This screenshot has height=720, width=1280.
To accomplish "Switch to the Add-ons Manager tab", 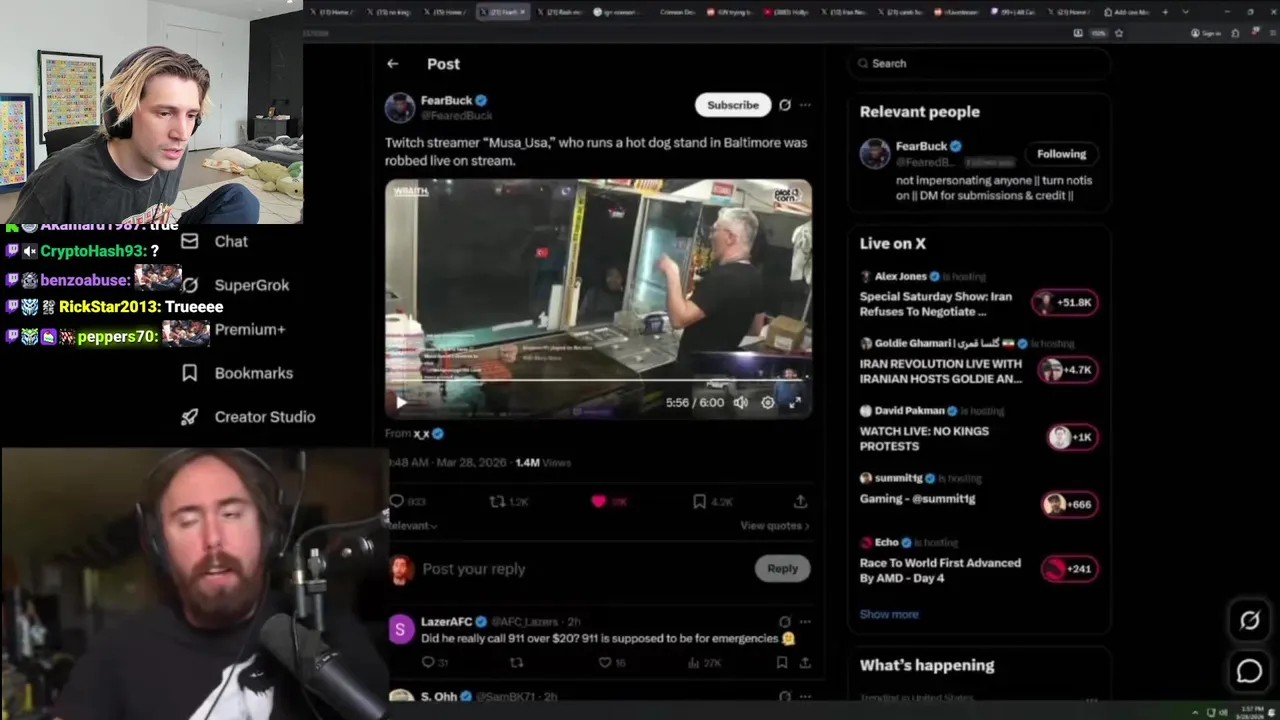I will 1128,12.
